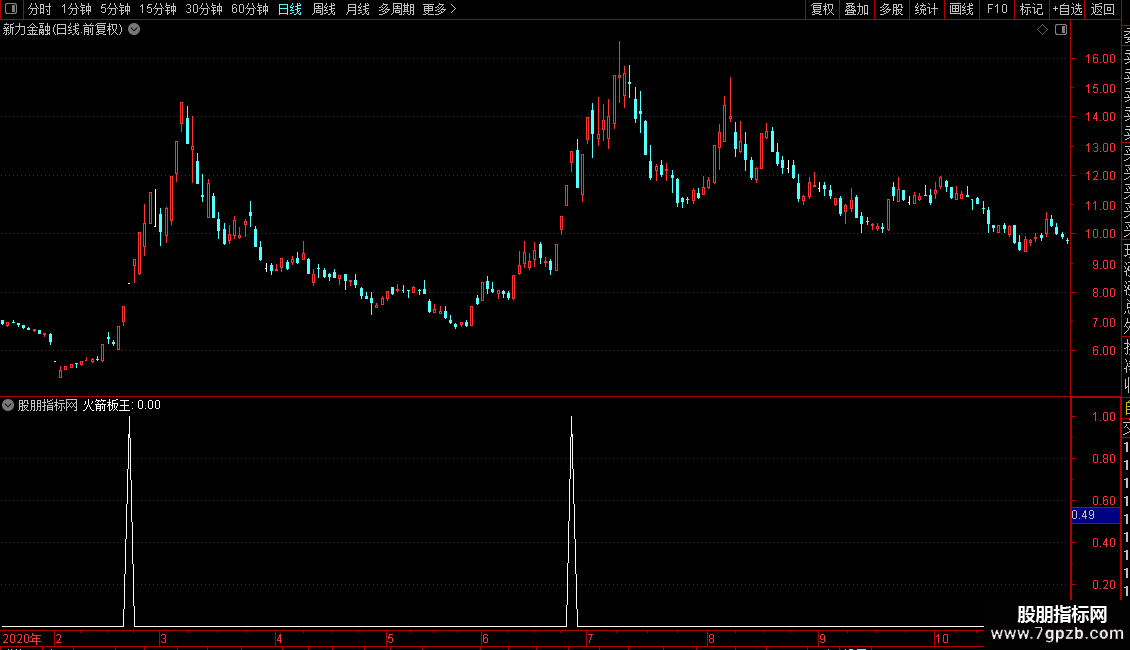
Task: Switch to the 月线 monthly tab
Action: [x=357, y=9]
